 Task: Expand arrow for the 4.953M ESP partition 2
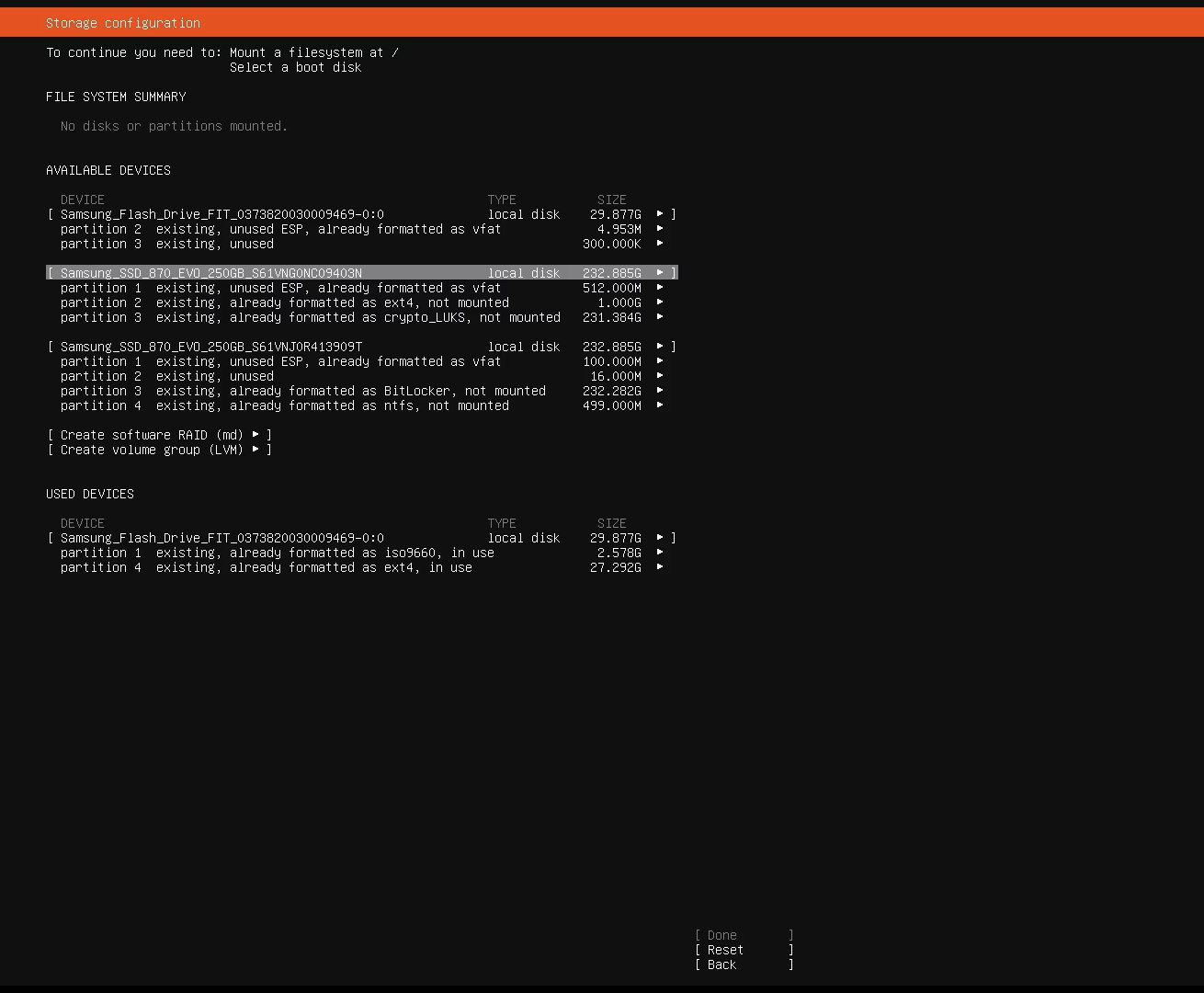tap(660, 229)
